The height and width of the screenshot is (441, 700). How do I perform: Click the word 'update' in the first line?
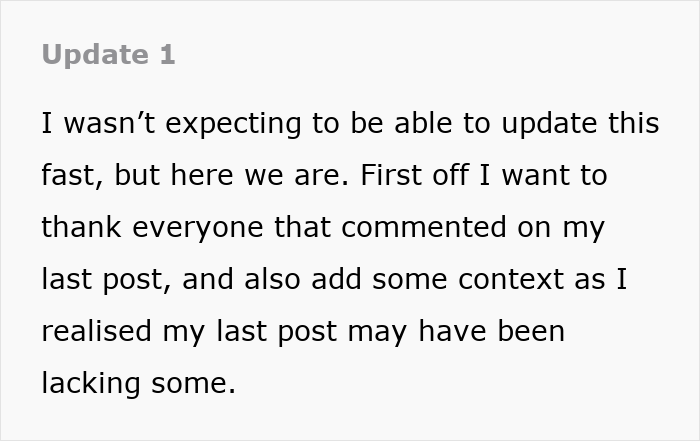click(x=549, y=124)
